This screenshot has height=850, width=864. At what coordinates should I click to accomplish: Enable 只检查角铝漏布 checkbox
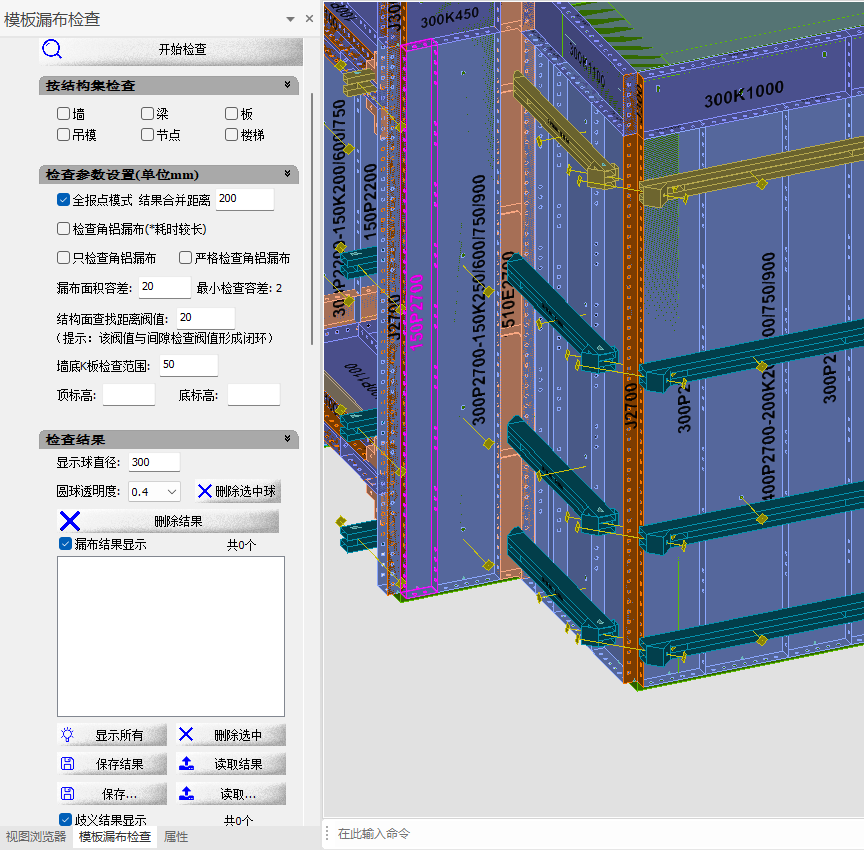(x=63, y=258)
